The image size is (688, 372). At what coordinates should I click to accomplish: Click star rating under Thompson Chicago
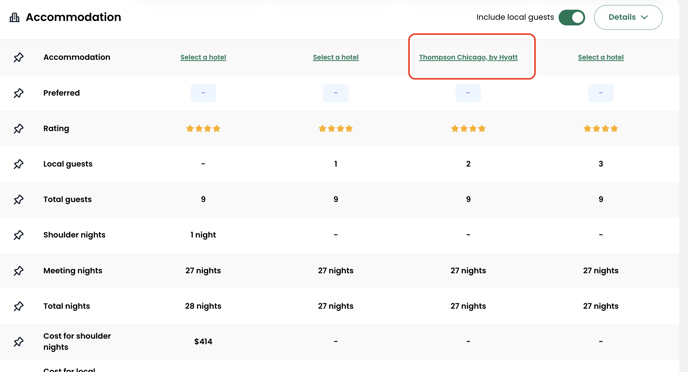click(468, 129)
